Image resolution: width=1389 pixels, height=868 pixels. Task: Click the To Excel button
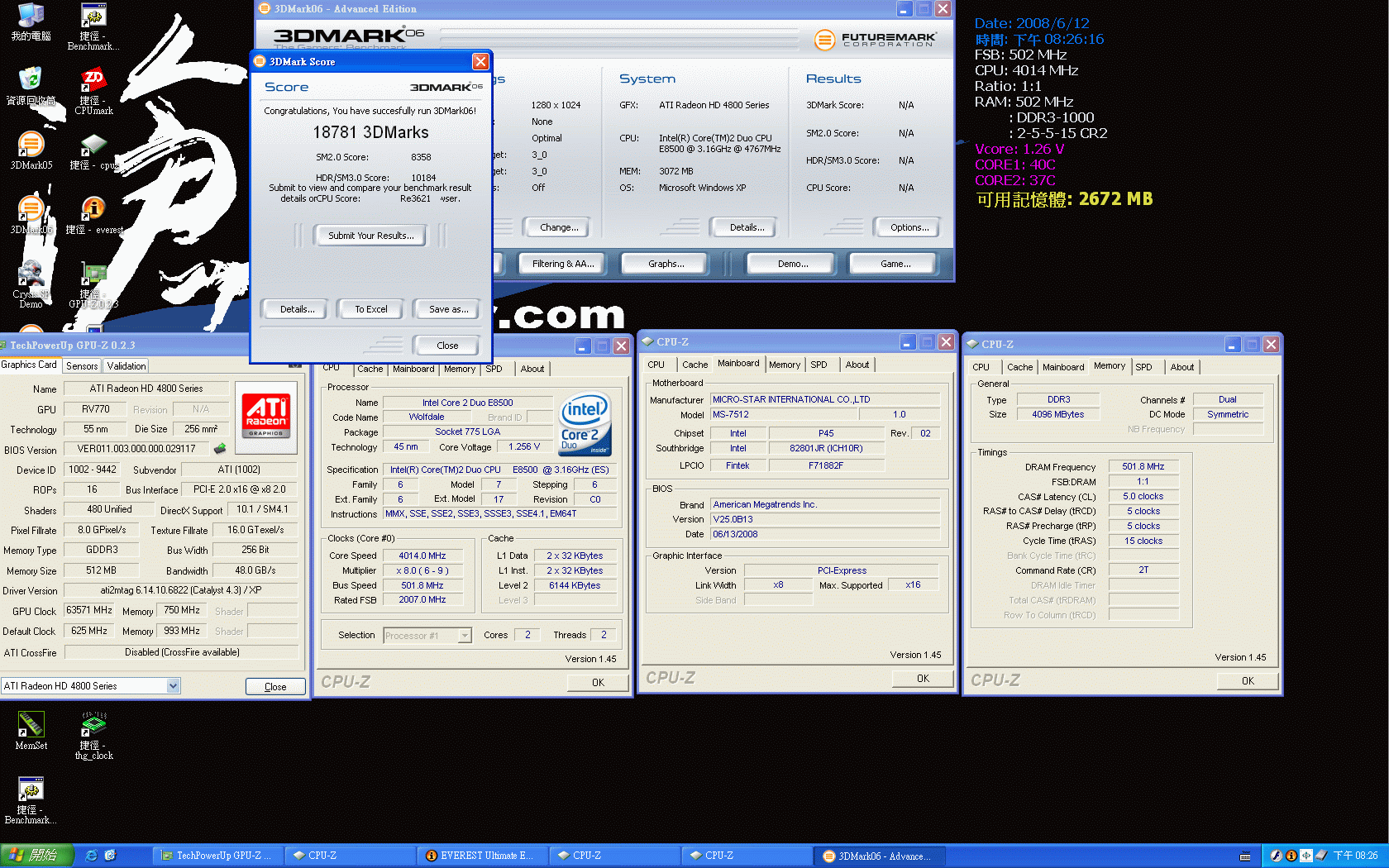(371, 309)
